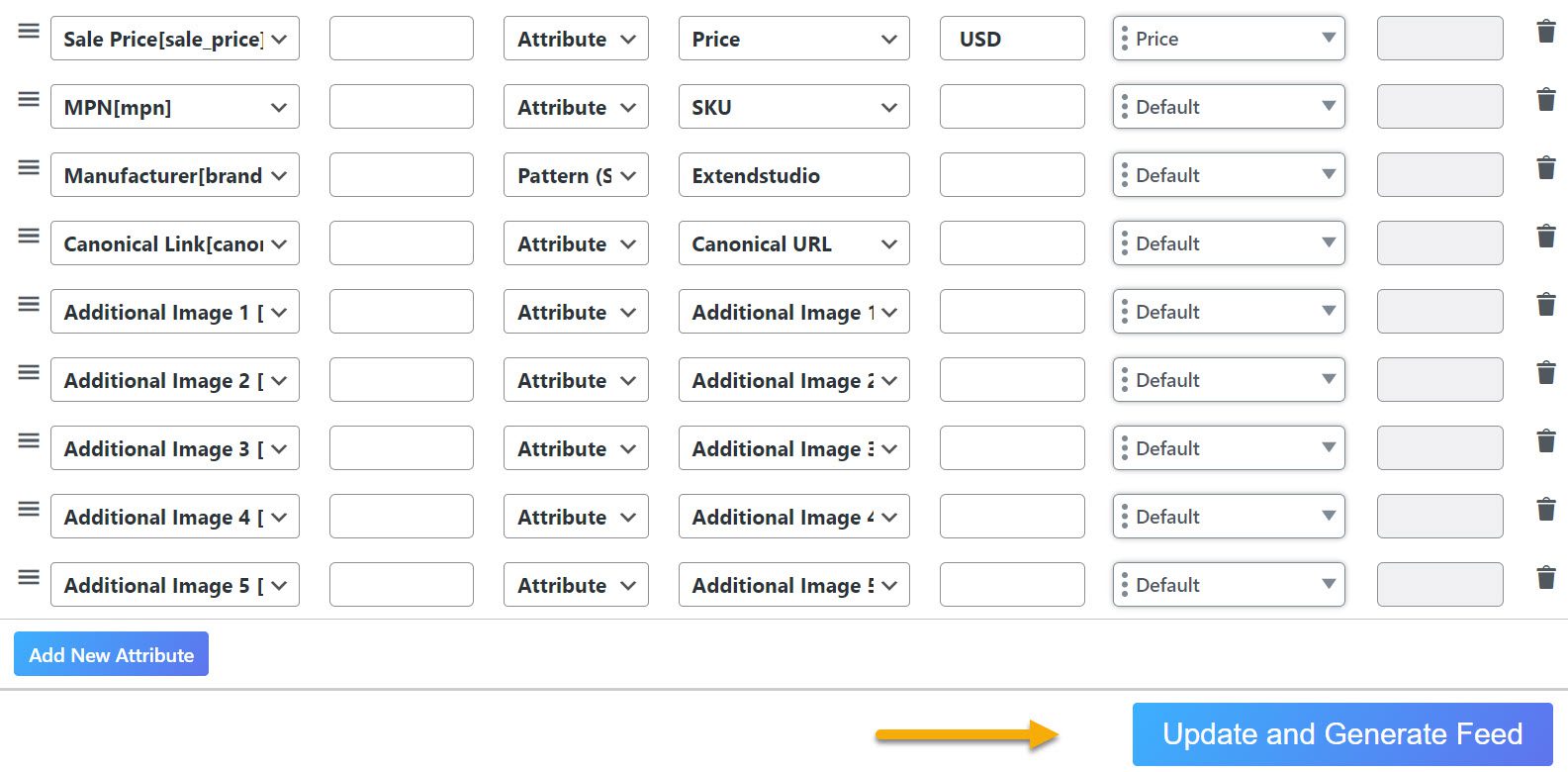This screenshot has height=772, width=1568.
Task: Open the Price output filter select
Action: (1229, 39)
